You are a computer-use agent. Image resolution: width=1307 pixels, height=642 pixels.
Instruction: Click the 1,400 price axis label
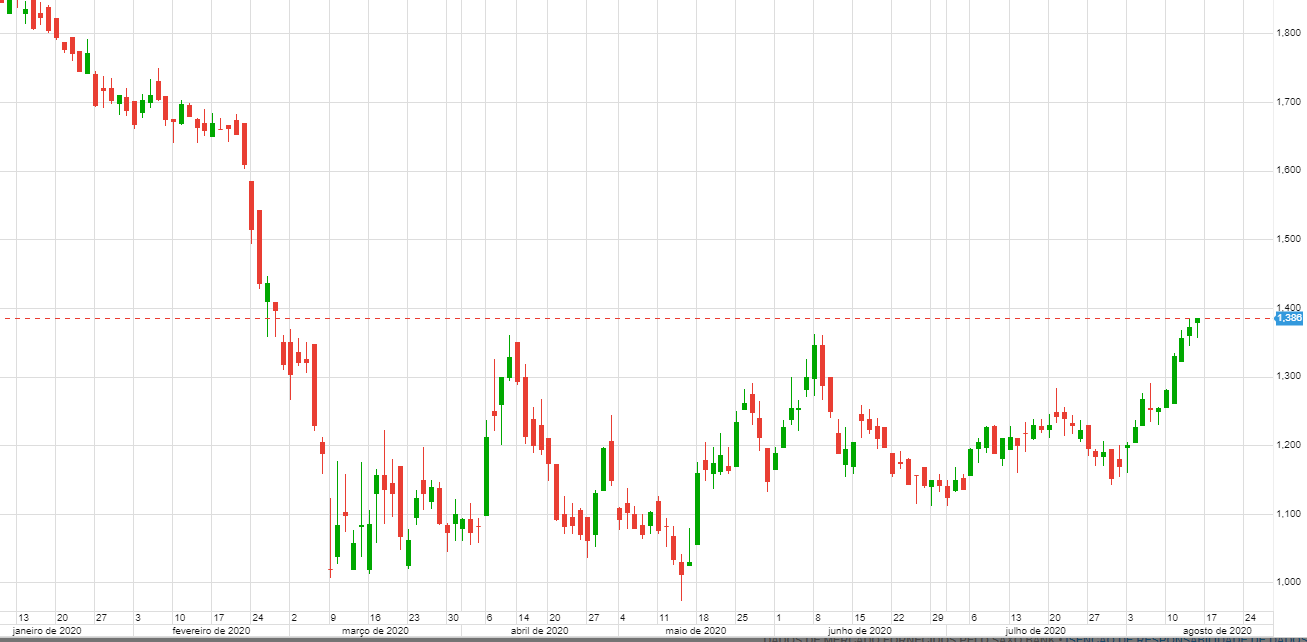(x=1288, y=307)
